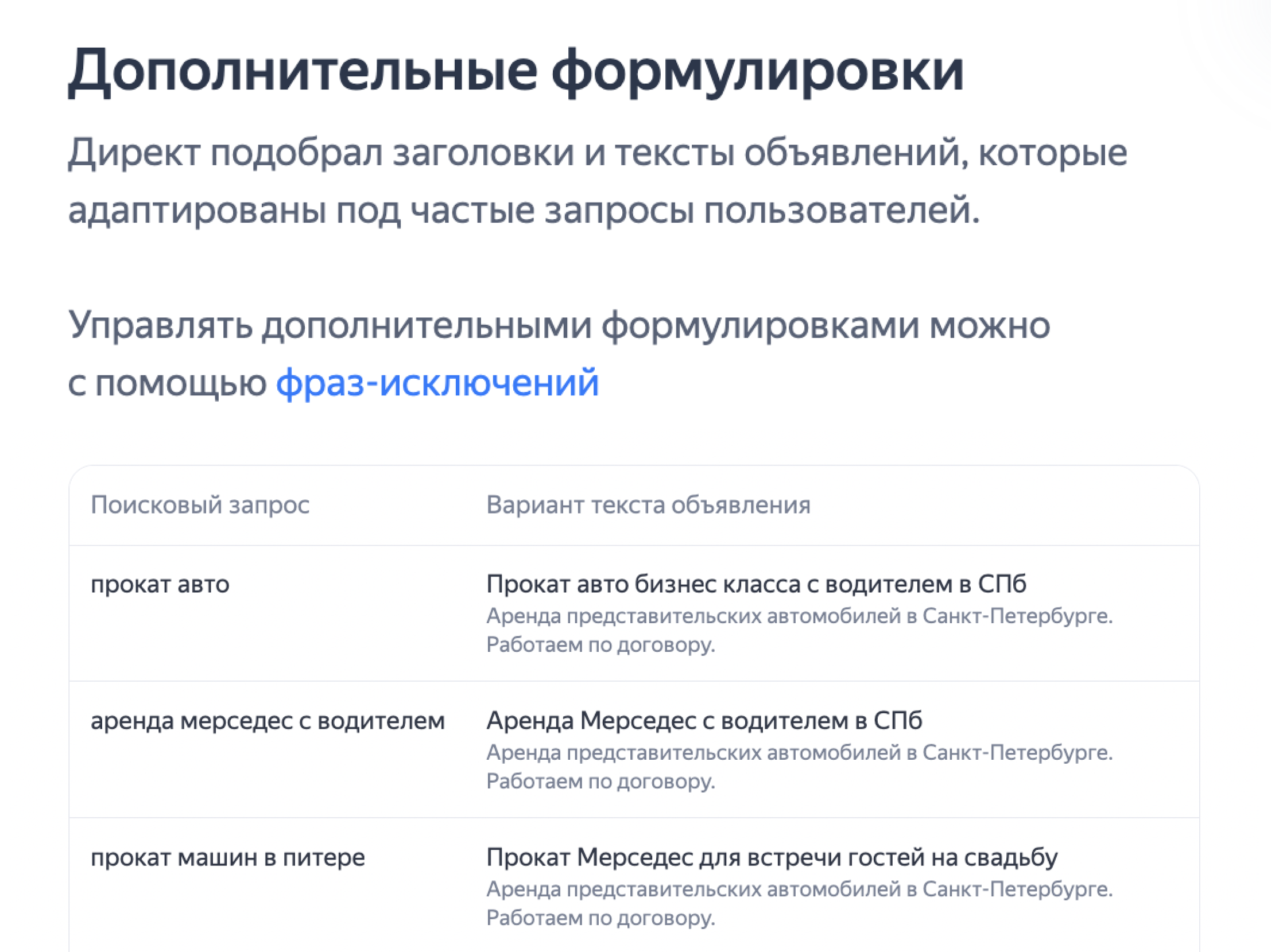Click ad title Прокат авто бизнес класса

pyautogui.click(x=755, y=584)
